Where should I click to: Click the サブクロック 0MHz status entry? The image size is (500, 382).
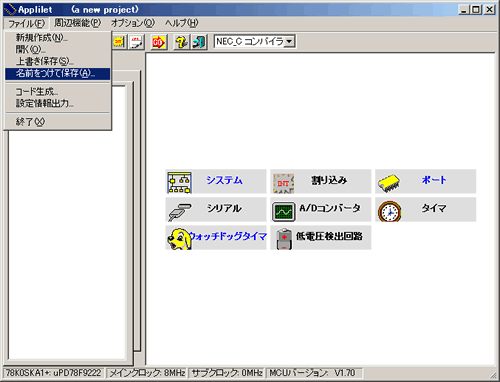227,373
